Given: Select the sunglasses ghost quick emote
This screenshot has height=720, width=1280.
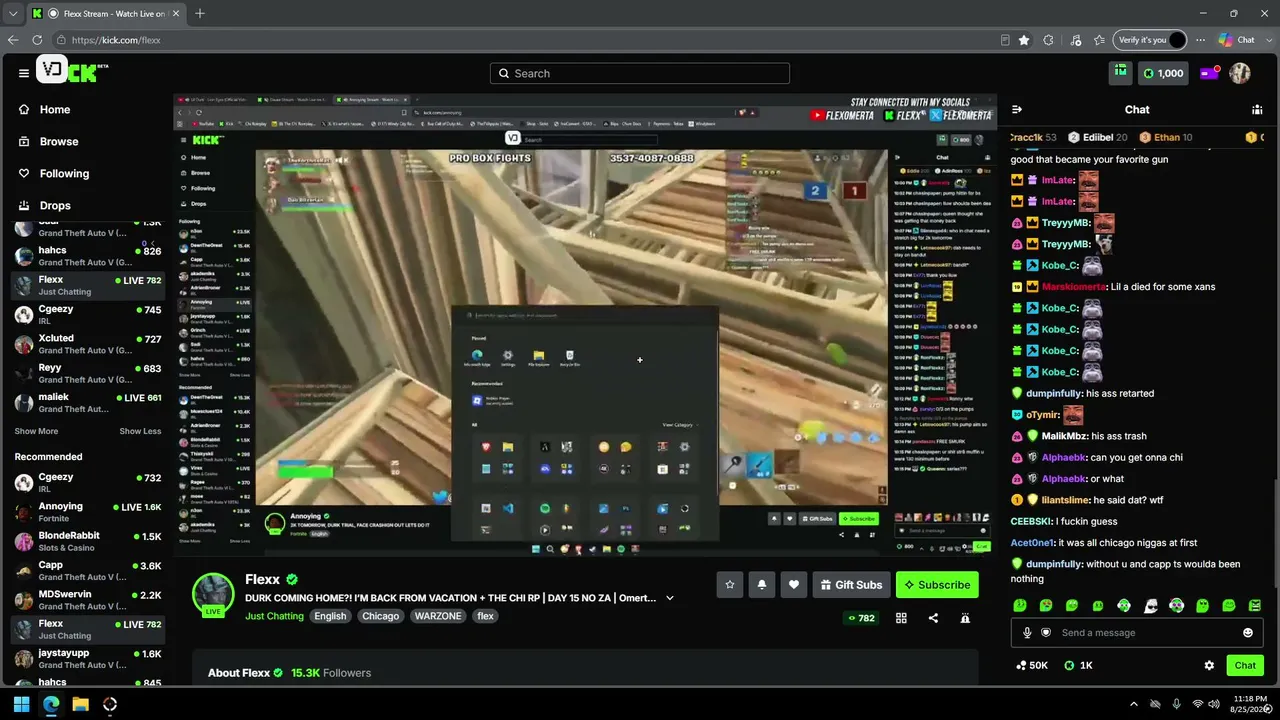Looking at the screenshot, I should click(1150, 605).
